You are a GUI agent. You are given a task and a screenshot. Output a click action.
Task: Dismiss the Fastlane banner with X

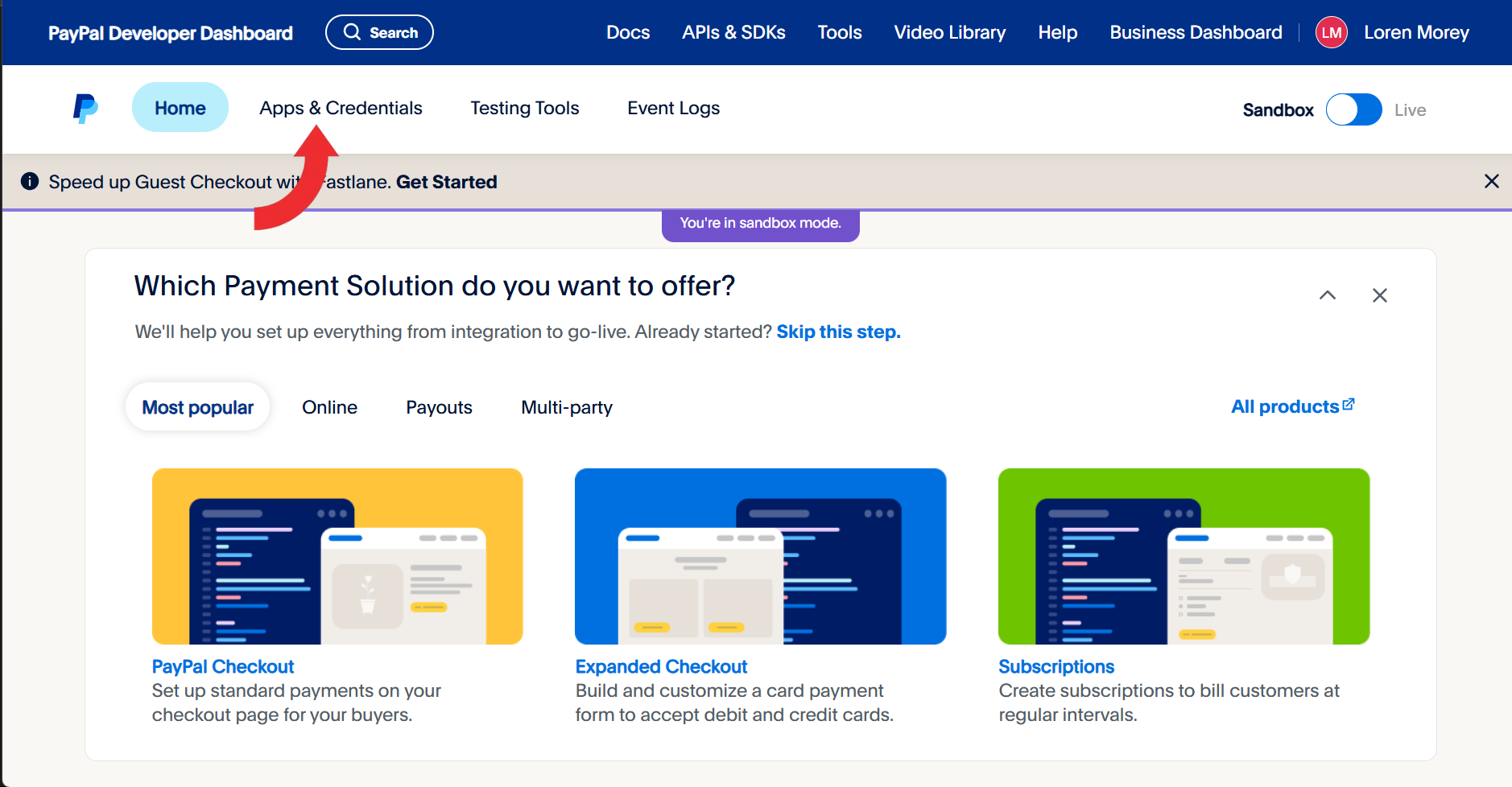[x=1491, y=181]
